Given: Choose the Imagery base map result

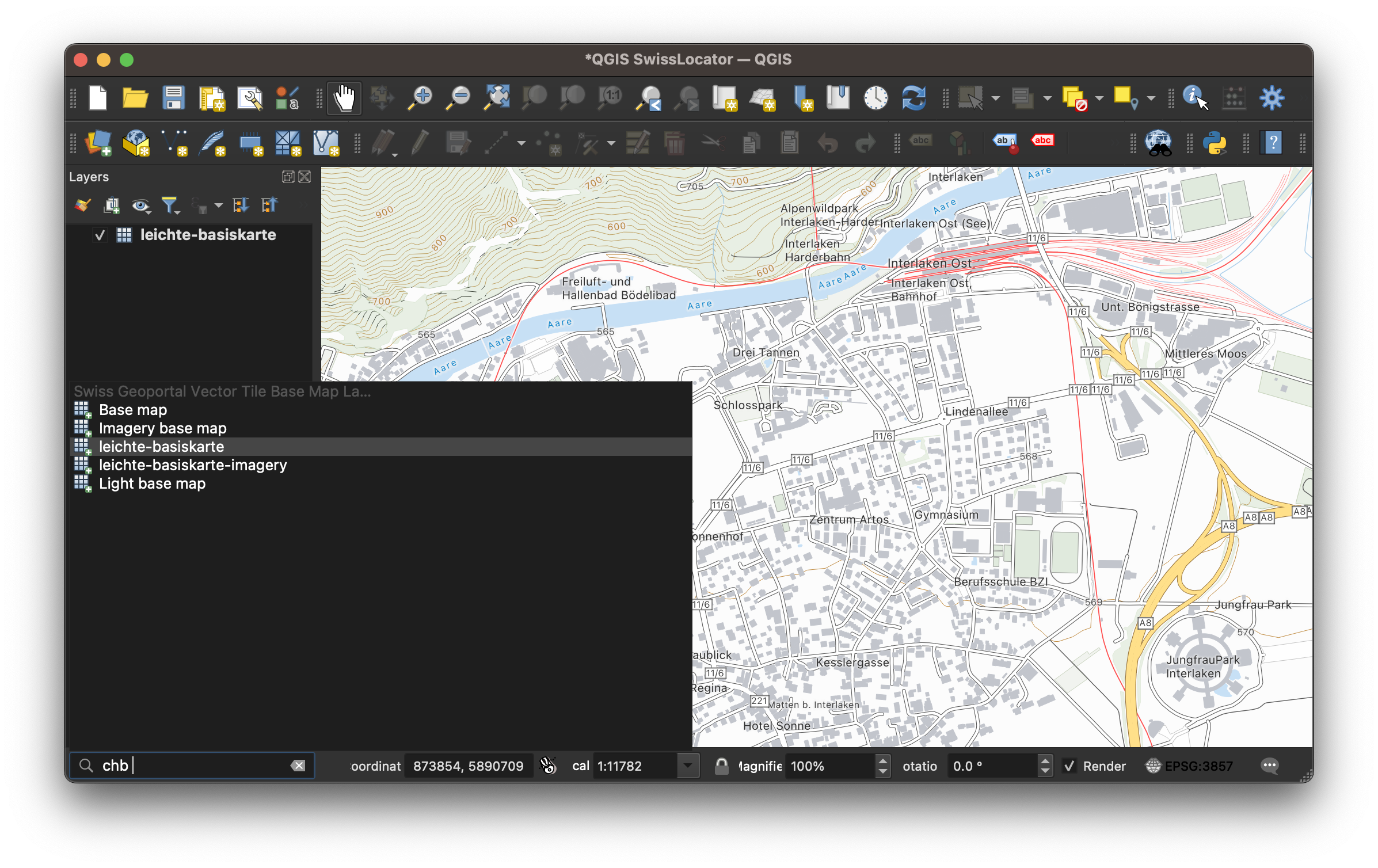Looking at the screenshot, I should 163,428.
